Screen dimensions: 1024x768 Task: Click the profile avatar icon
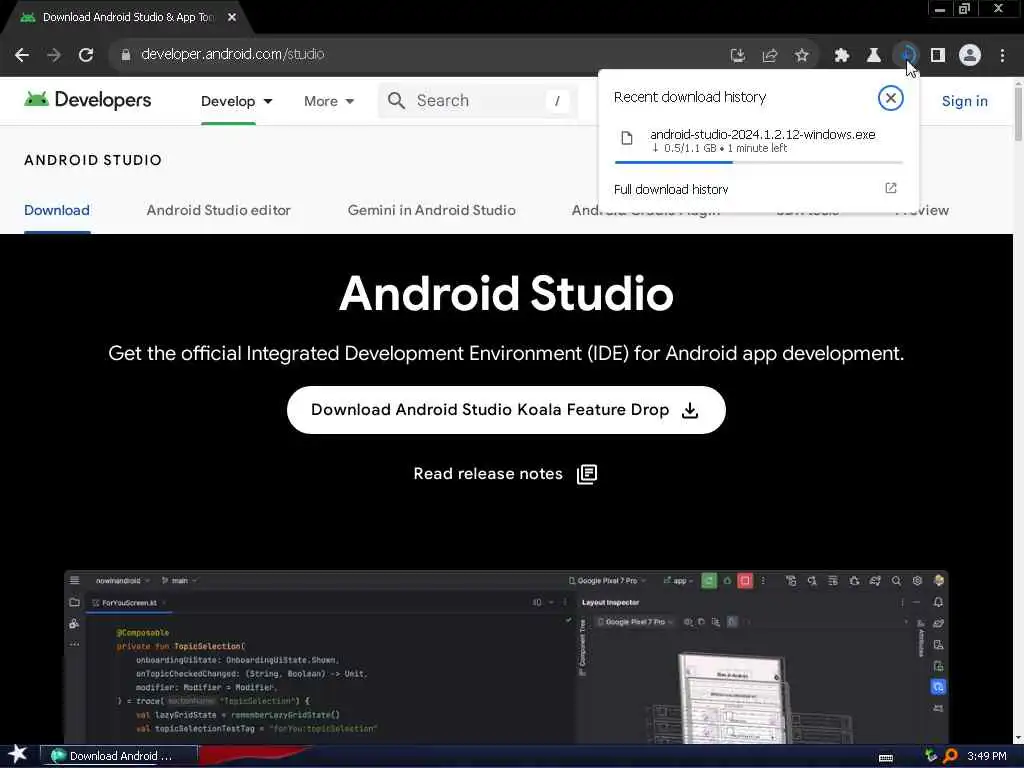(x=970, y=55)
